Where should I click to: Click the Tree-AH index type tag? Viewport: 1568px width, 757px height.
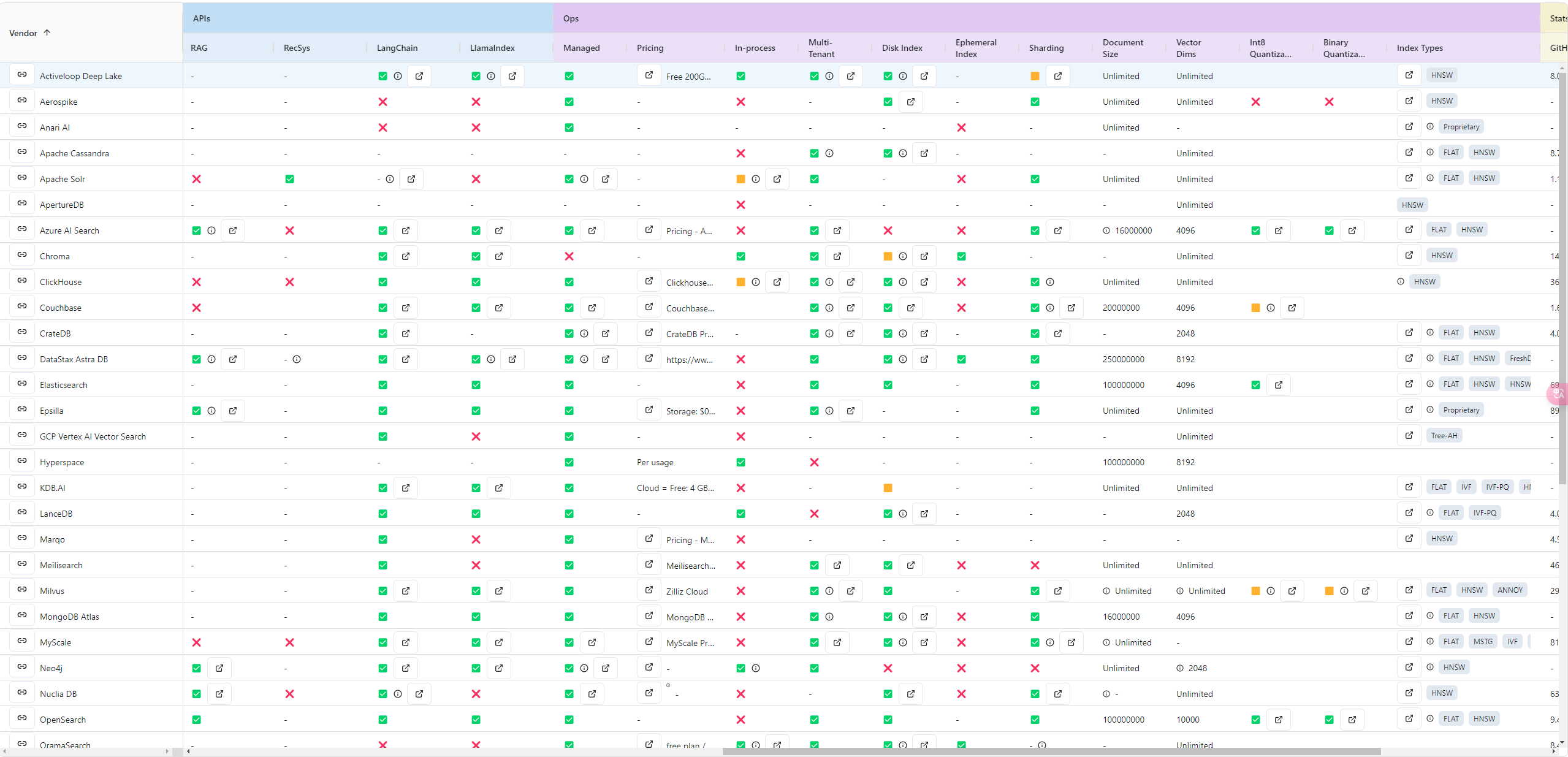coord(1444,435)
